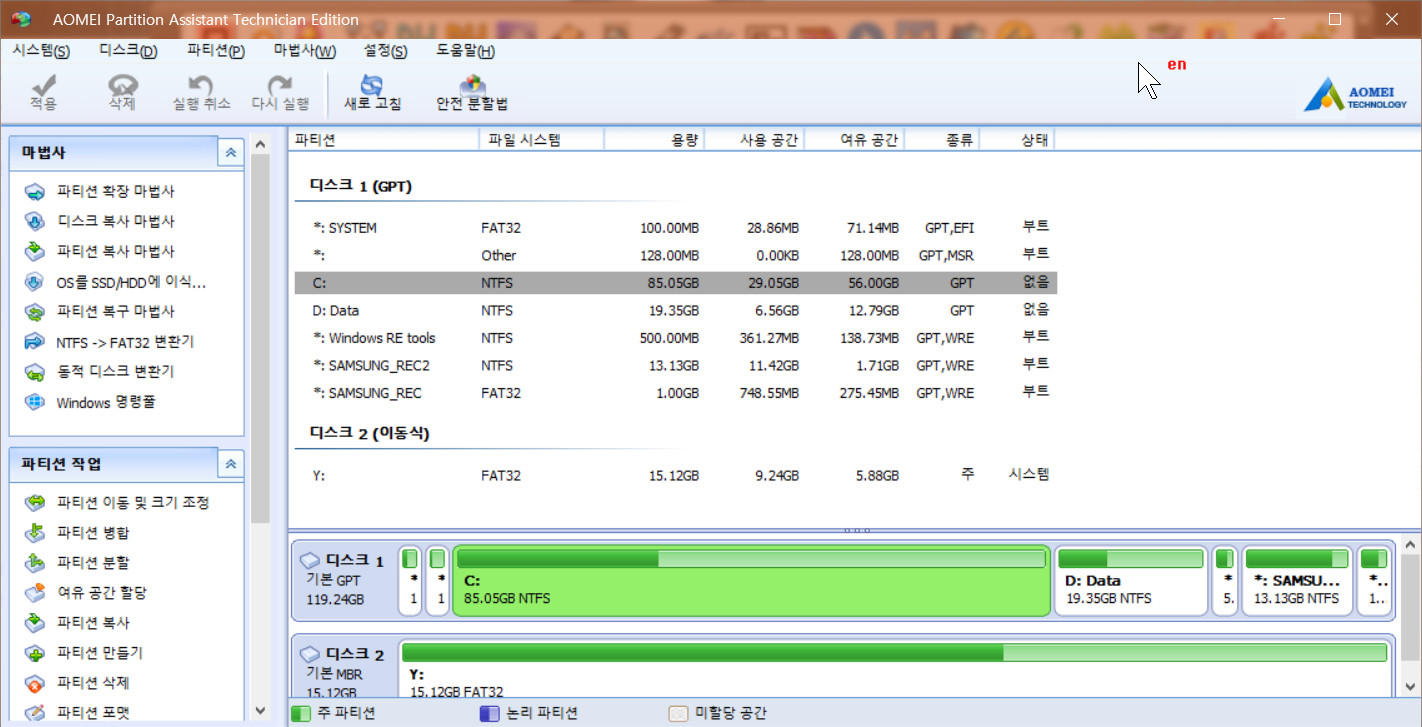
Task: Click the Y: 15.12GB FAT32 block
Action: click(x=895, y=670)
